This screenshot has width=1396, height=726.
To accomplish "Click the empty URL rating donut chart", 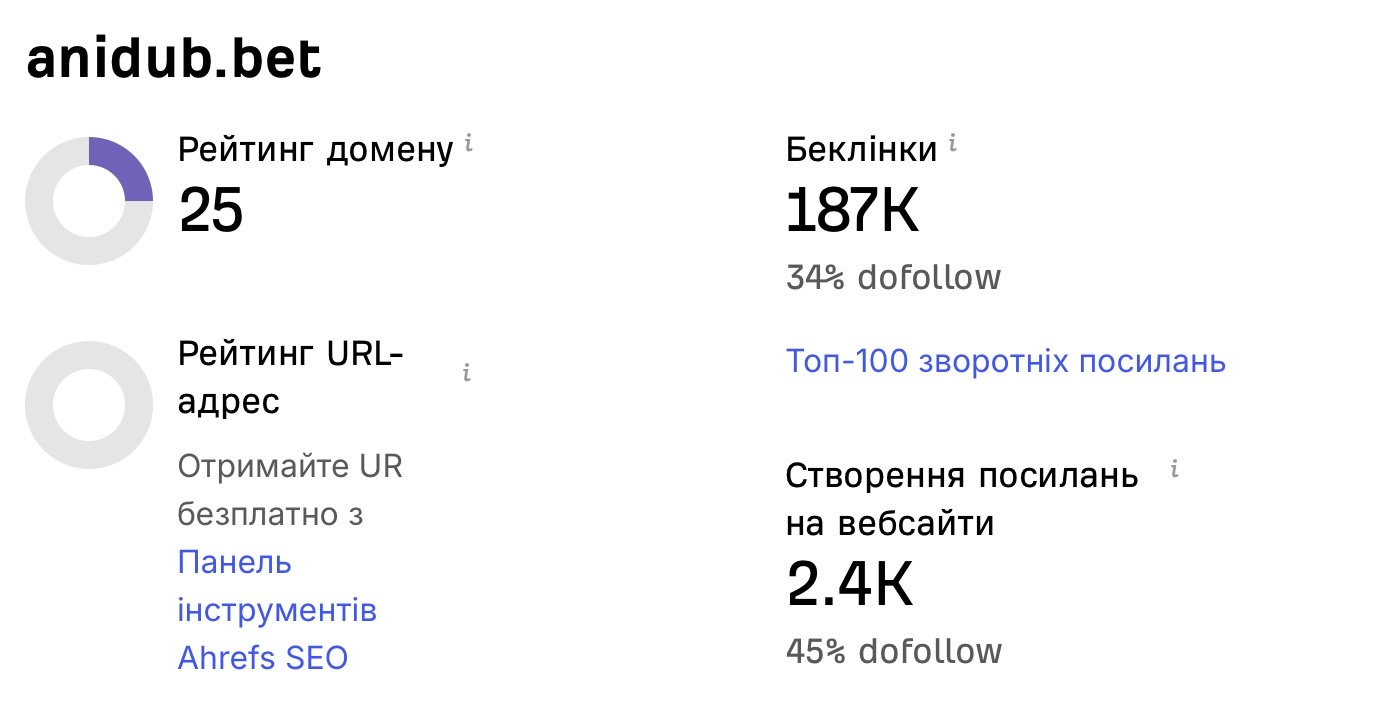I will 89,405.
